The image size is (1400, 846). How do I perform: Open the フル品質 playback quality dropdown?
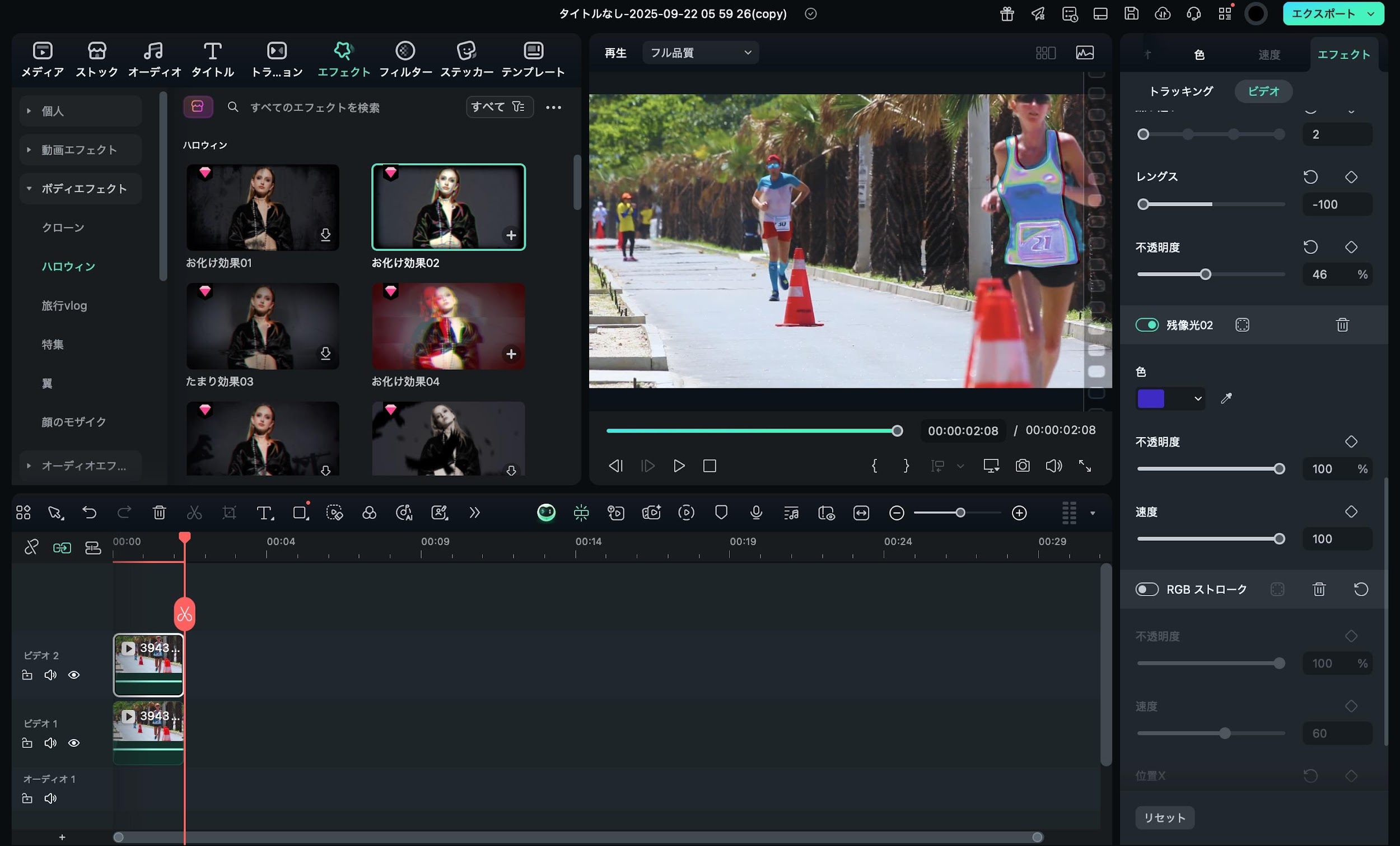(x=701, y=53)
